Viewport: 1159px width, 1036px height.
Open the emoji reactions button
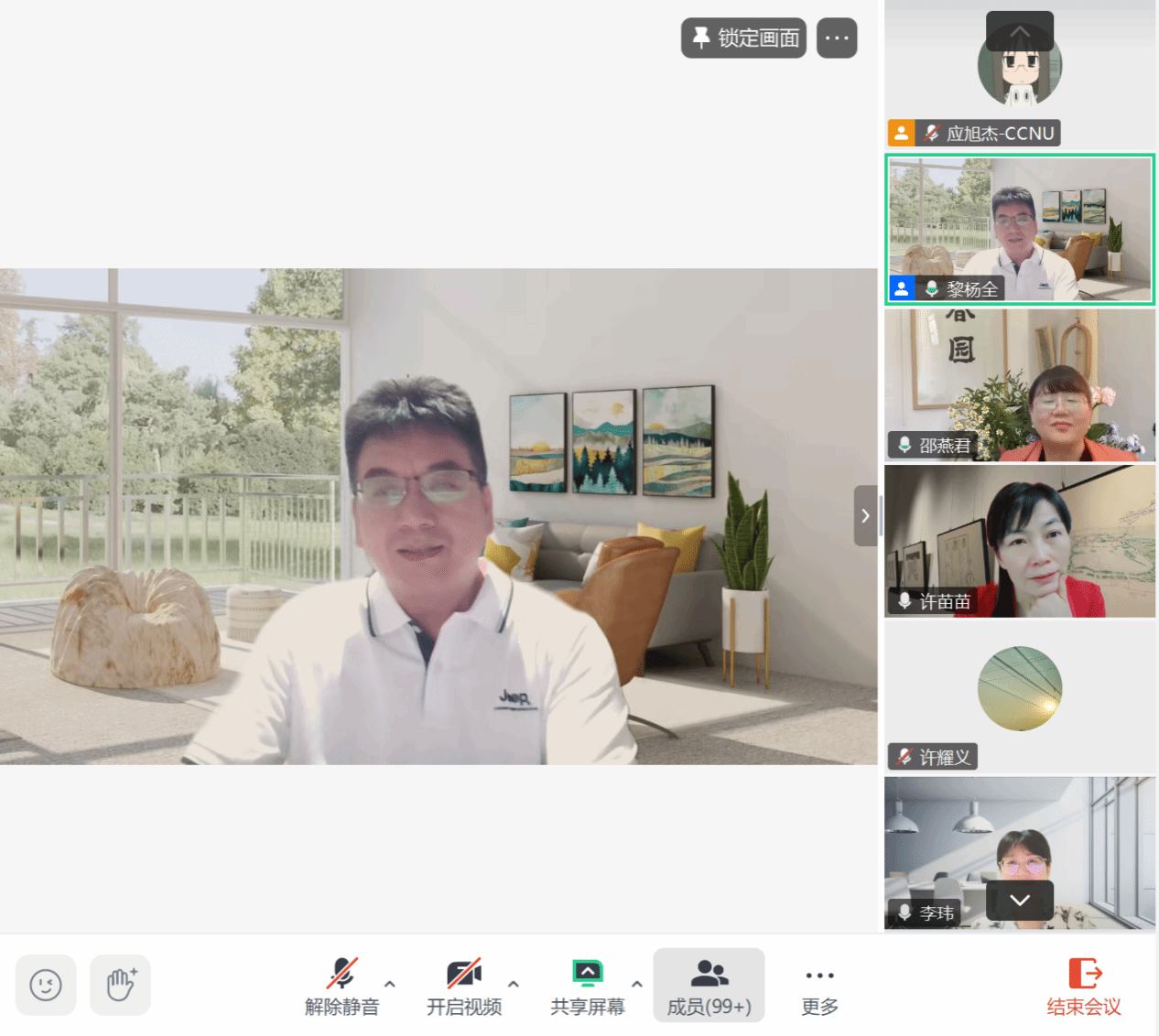46,985
